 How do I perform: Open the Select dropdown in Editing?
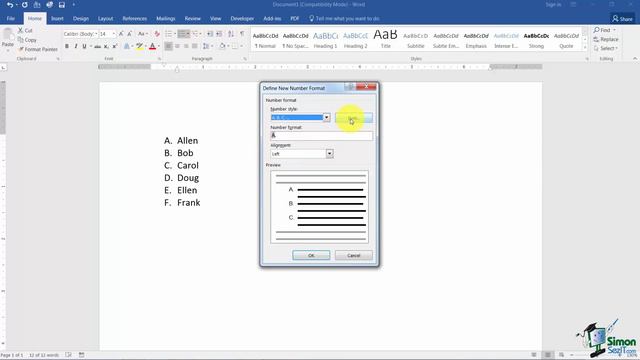click(606, 48)
